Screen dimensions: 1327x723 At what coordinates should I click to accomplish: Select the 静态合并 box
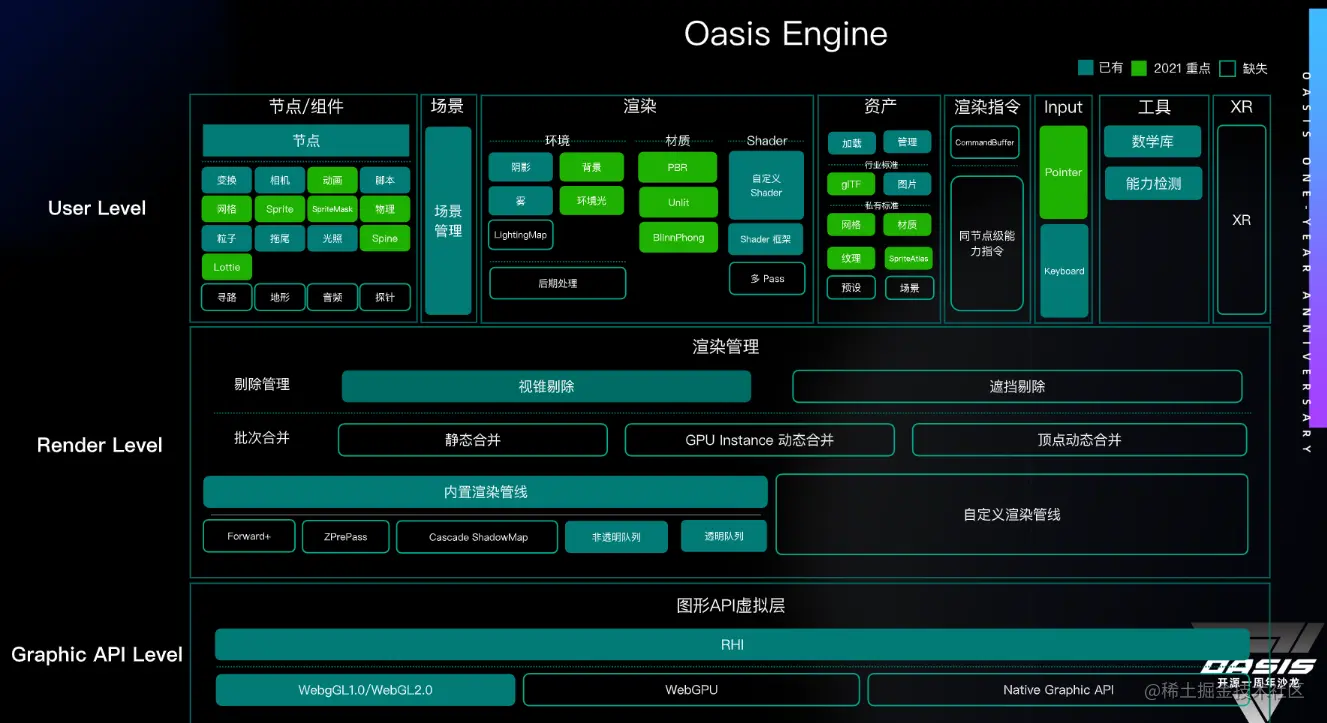(x=473, y=440)
